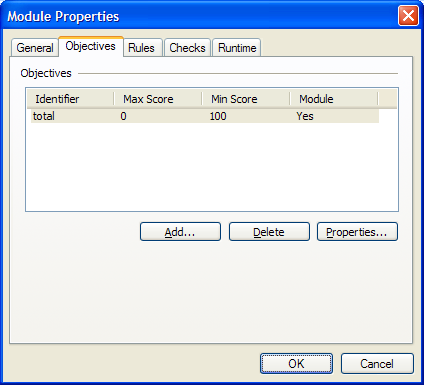Click the Min Score column header
Image resolution: width=424 pixels, height=385 pixels.
(246, 99)
